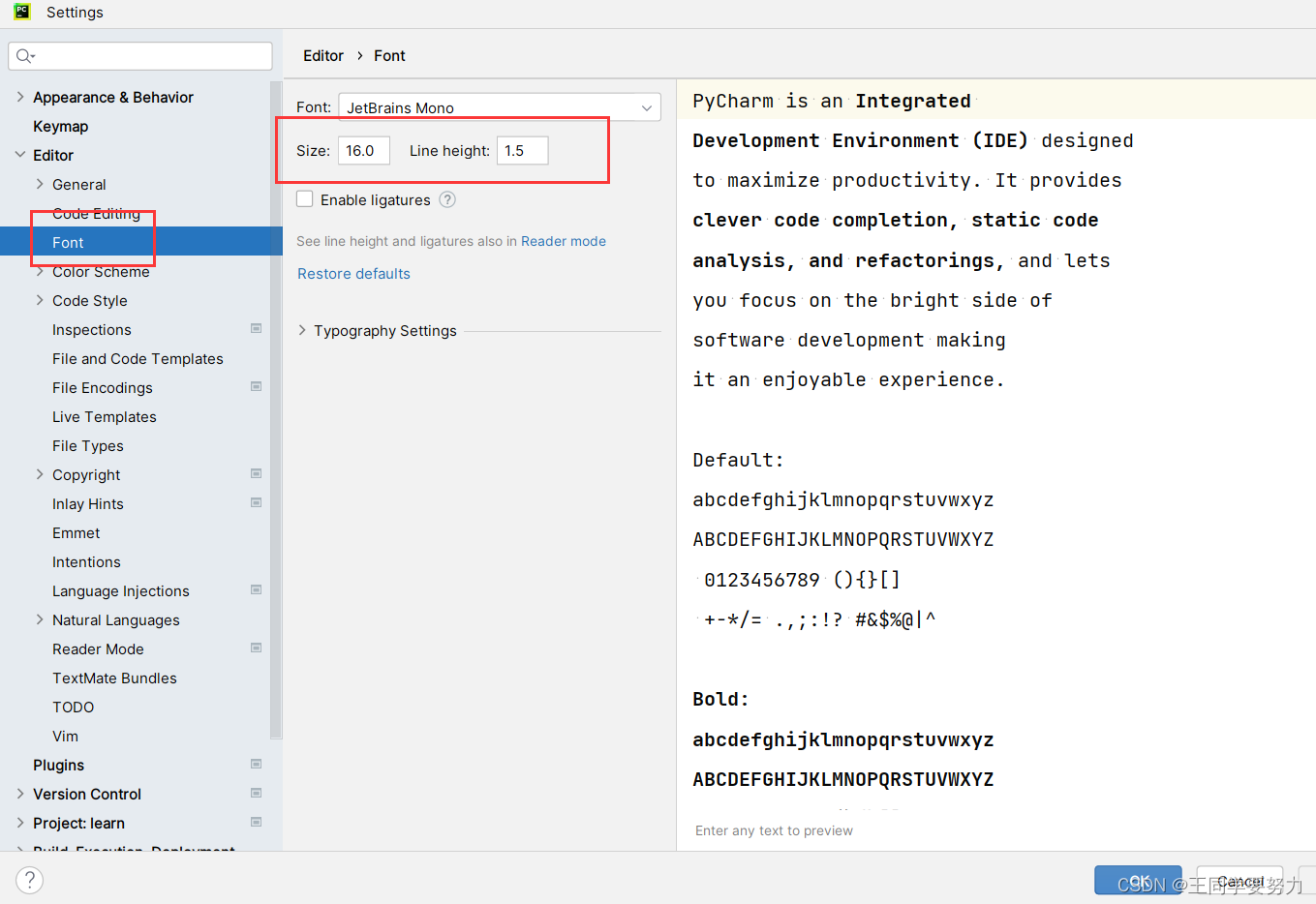Viewport: 1316px width, 904px height.
Task: Click project-level marker icon next to Version Control
Action: (x=256, y=793)
